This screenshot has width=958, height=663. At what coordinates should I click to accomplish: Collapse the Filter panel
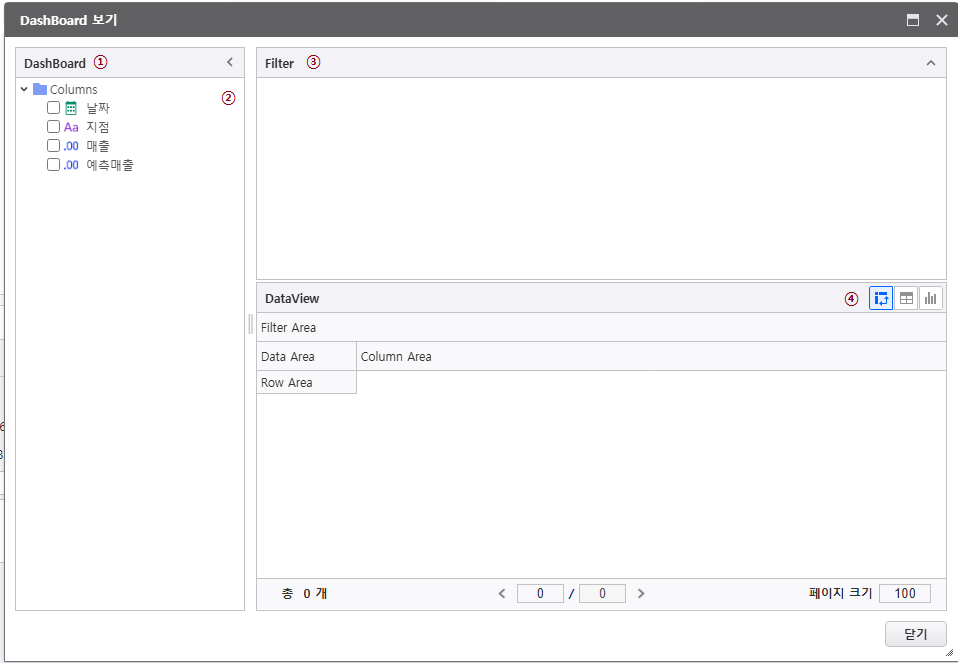931,63
